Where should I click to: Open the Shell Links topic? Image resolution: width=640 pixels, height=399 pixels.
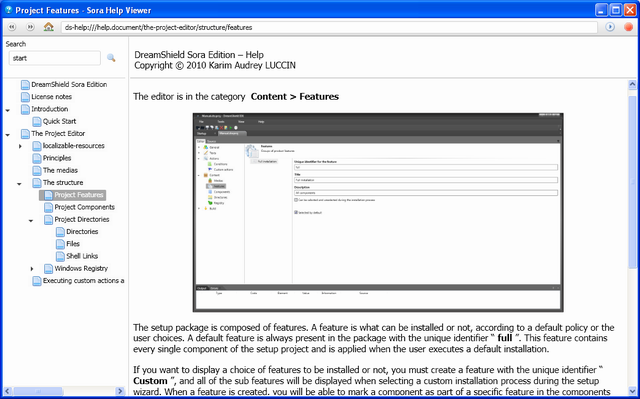click(x=82, y=256)
